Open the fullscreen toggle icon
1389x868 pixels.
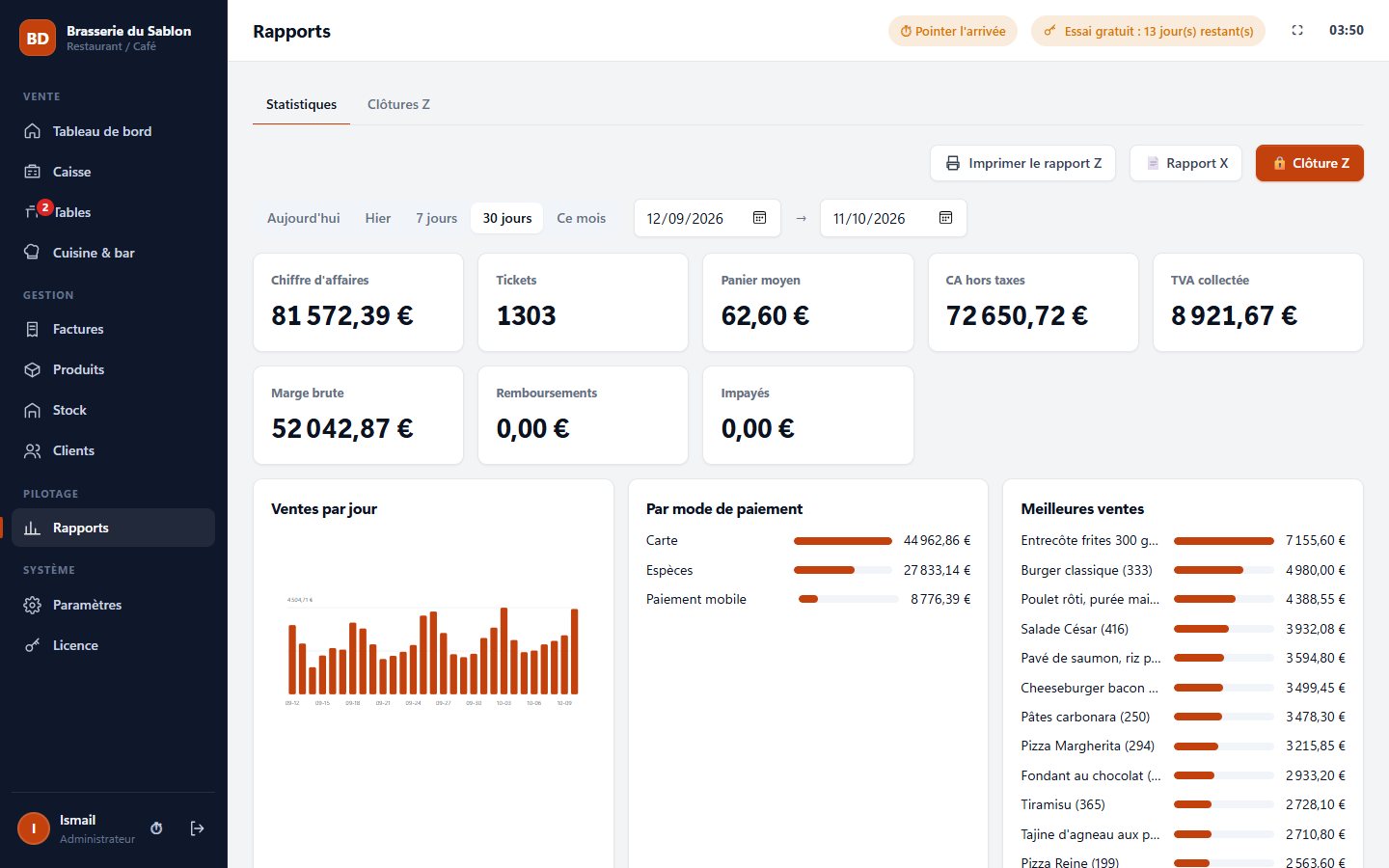(x=1297, y=31)
